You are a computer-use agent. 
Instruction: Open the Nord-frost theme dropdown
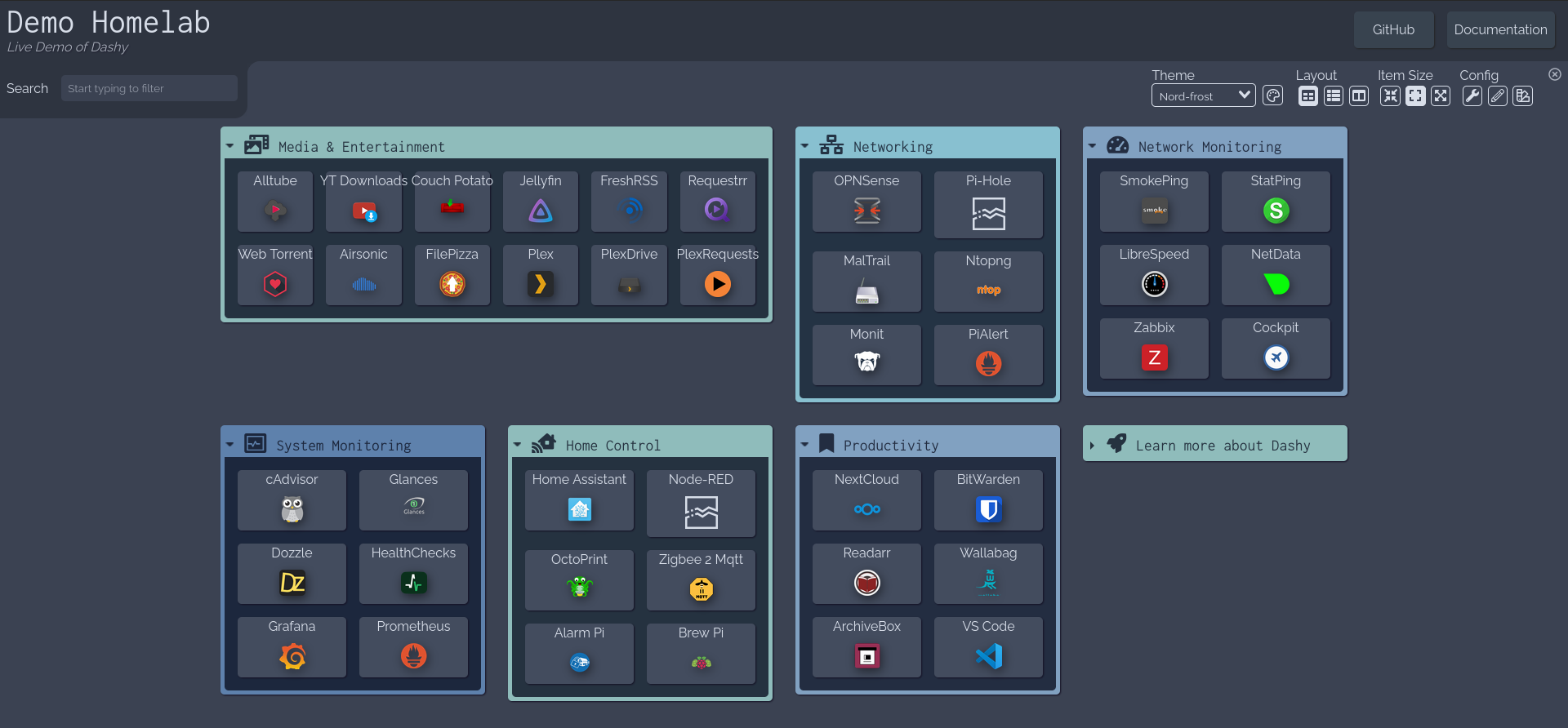pos(1204,95)
